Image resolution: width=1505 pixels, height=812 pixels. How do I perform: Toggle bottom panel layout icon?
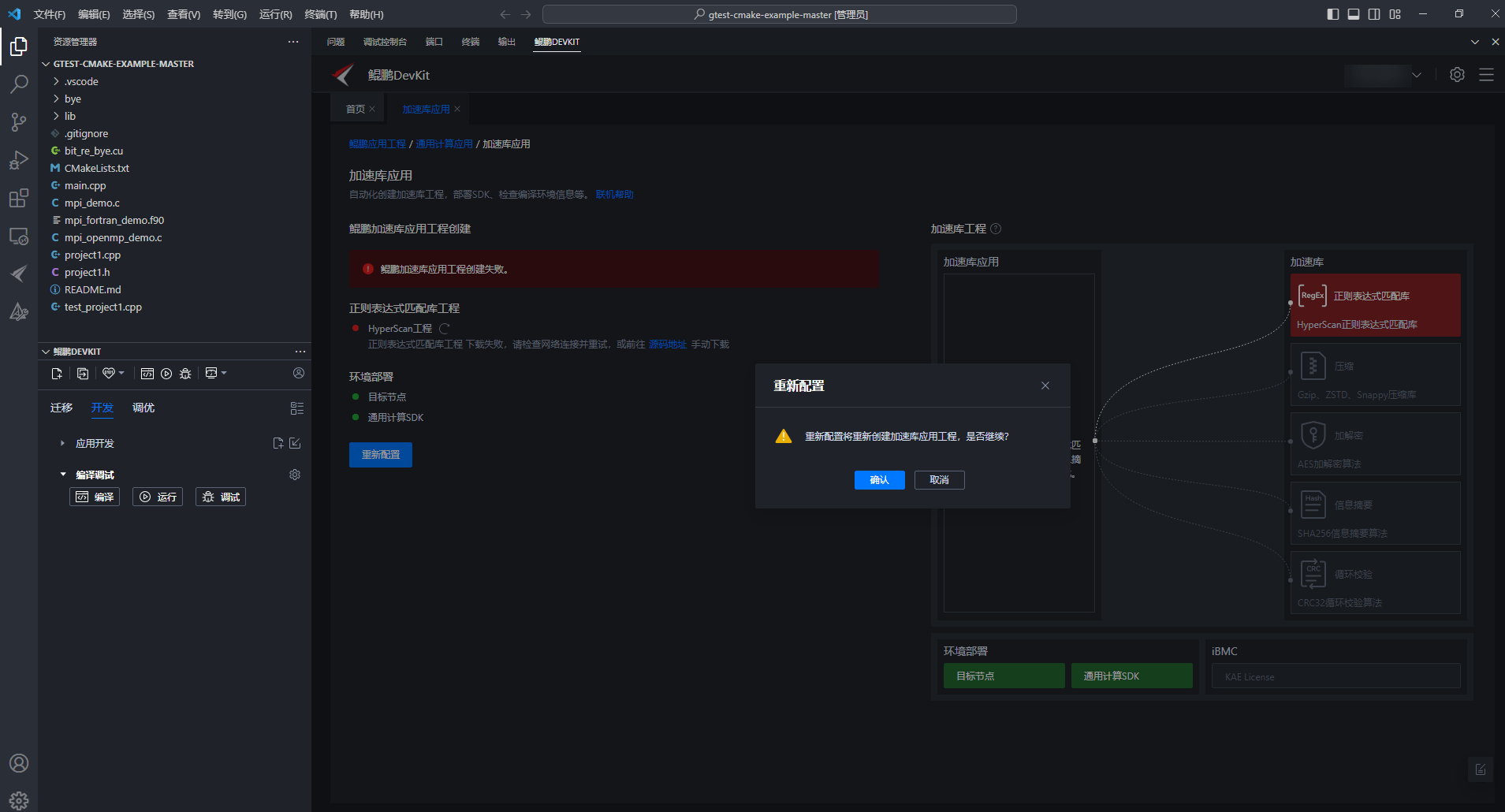[x=1354, y=14]
